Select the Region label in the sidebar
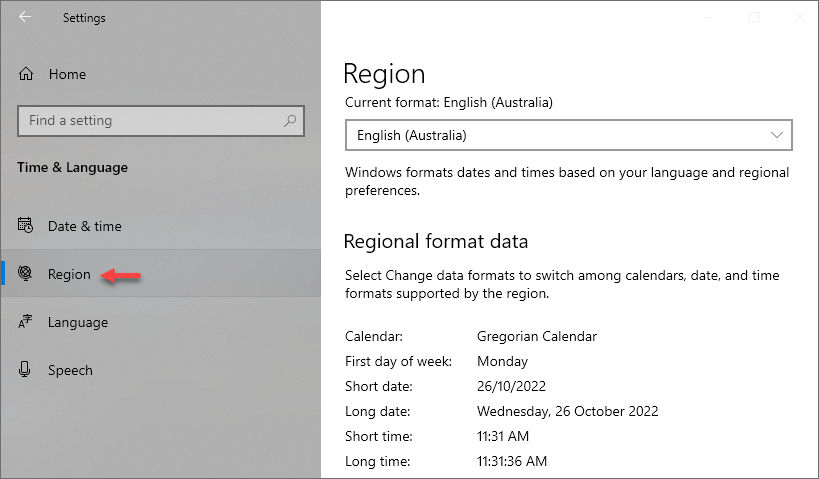 click(69, 274)
